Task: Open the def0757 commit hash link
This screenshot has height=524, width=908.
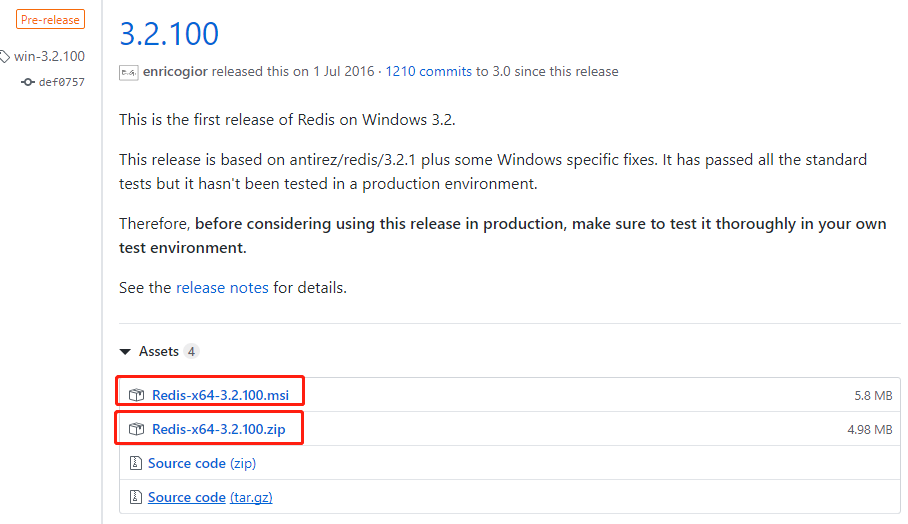Action: pos(61,82)
